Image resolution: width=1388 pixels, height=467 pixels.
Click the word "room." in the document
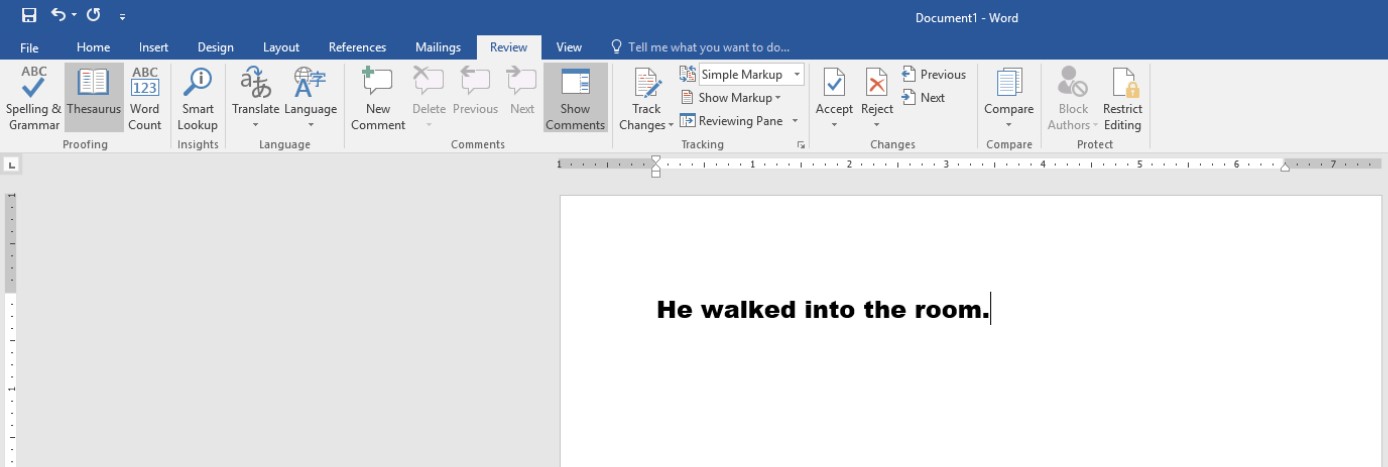(952, 310)
